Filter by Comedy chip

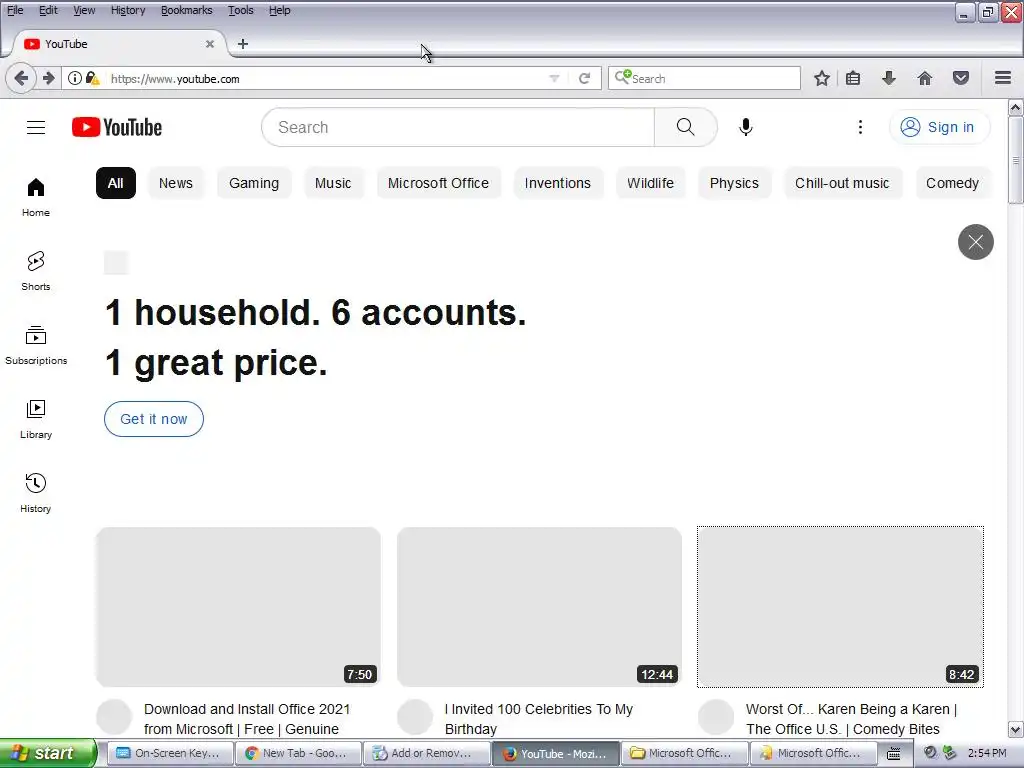pos(952,184)
